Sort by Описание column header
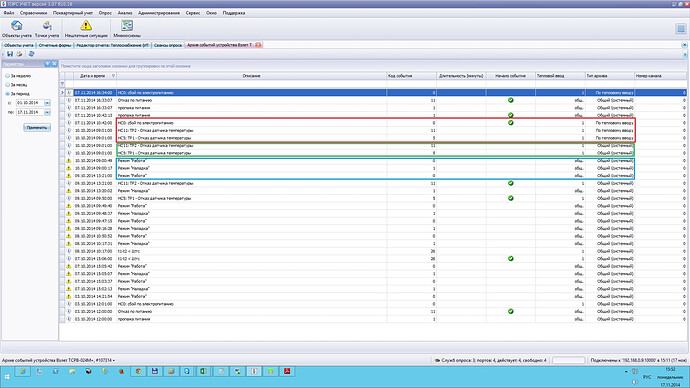The width and height of the screenshot is (690, 388). tap(251, 76)
